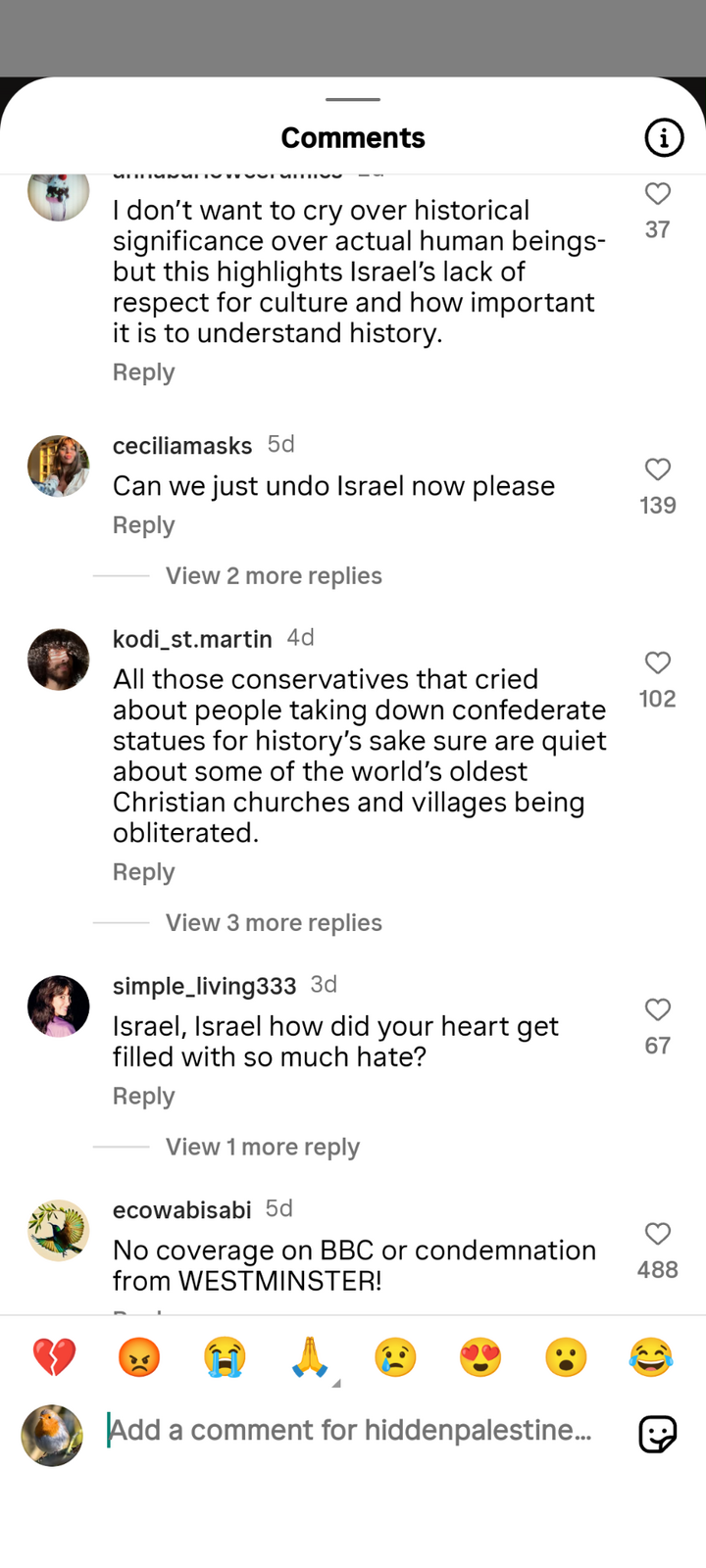Insert the angry face emoji

(x=139, y=1358)
